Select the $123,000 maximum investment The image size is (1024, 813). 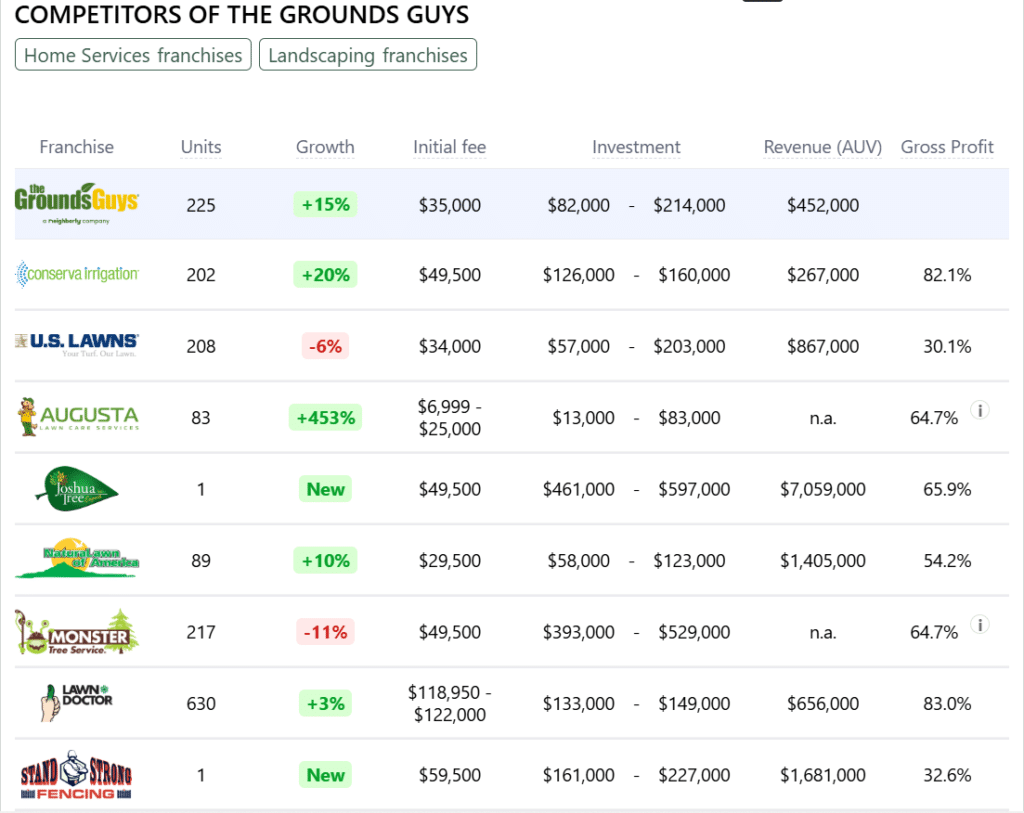click(689, 560)
